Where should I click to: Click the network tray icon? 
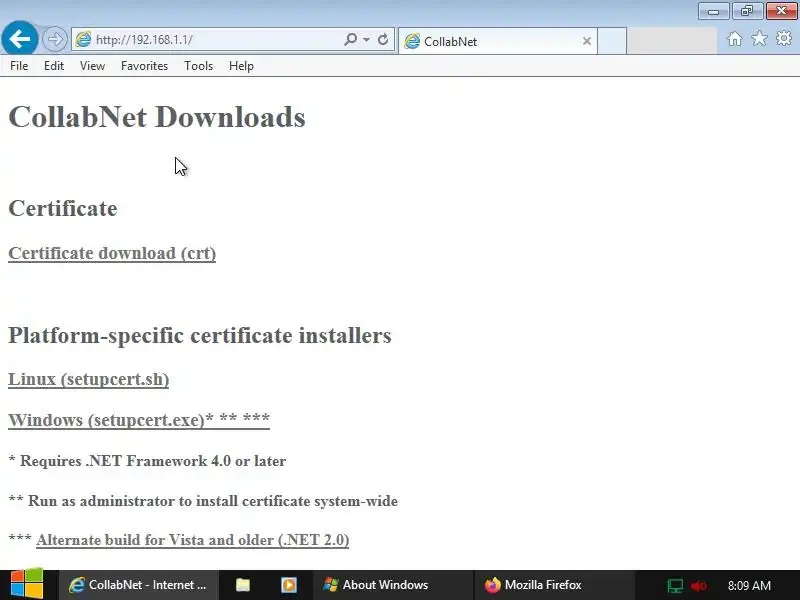click(x=675, y=586)
